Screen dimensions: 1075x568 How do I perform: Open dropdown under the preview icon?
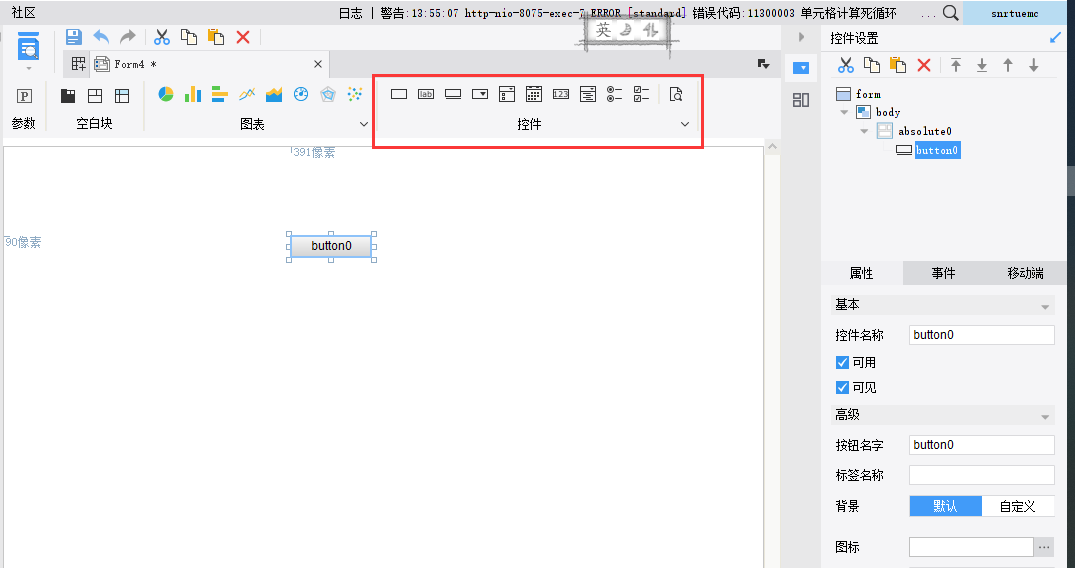[x=28, y=69]
